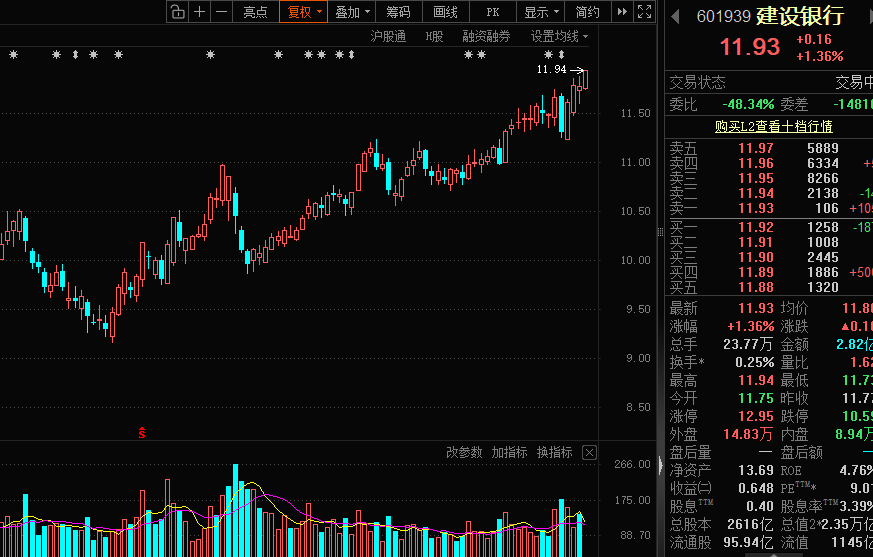Toggle 筹码 chip distribution view

(399, 12)
